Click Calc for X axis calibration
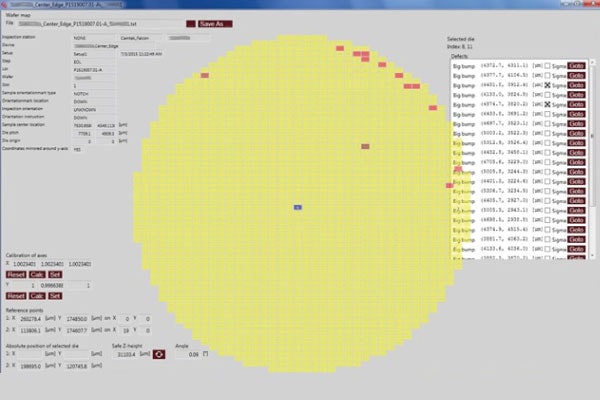Image resolution: width=600 pixels, height=400 pixels. [36, 274]
